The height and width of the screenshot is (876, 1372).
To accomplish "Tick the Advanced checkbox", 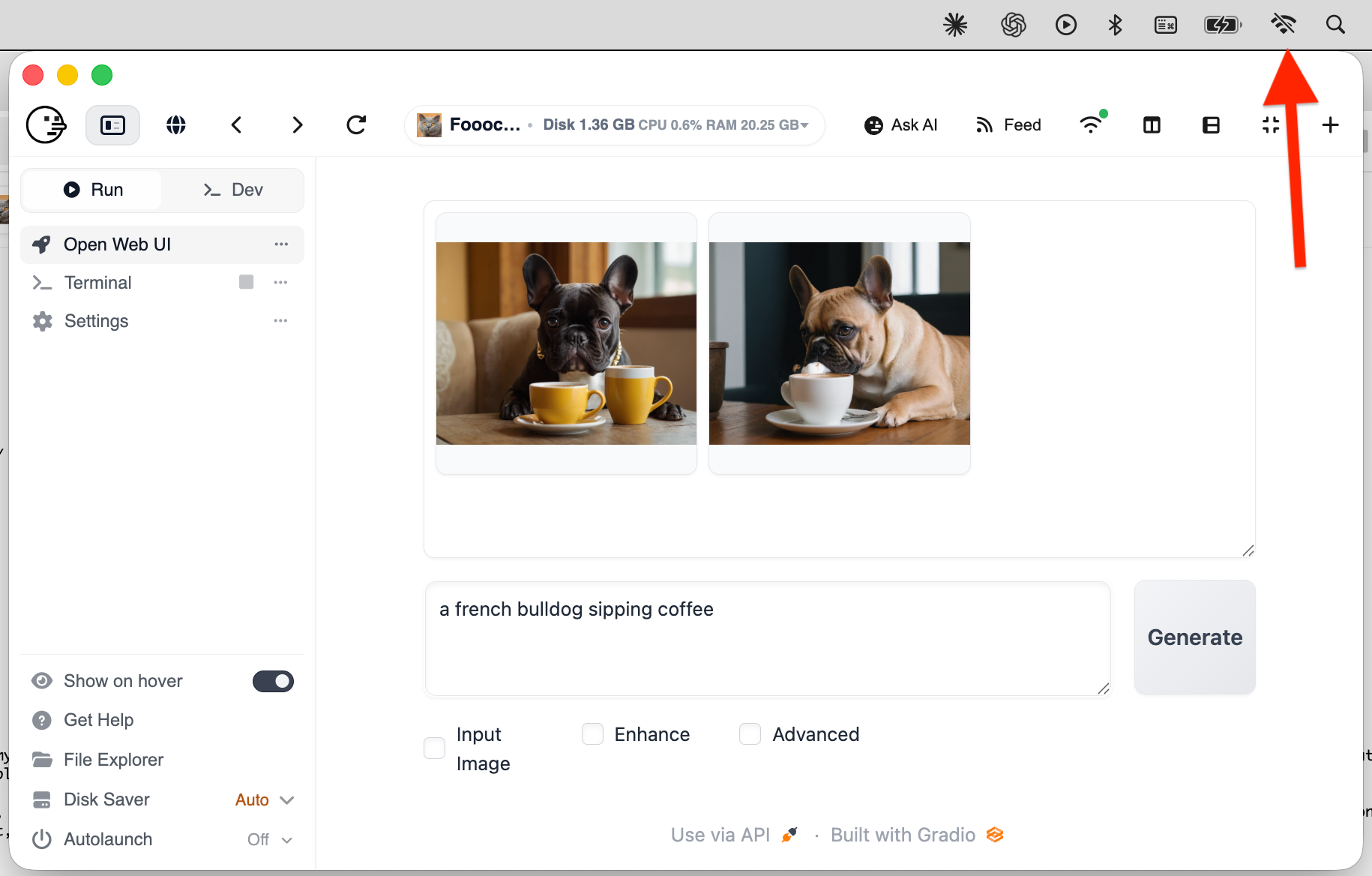I will coord(750,734).
